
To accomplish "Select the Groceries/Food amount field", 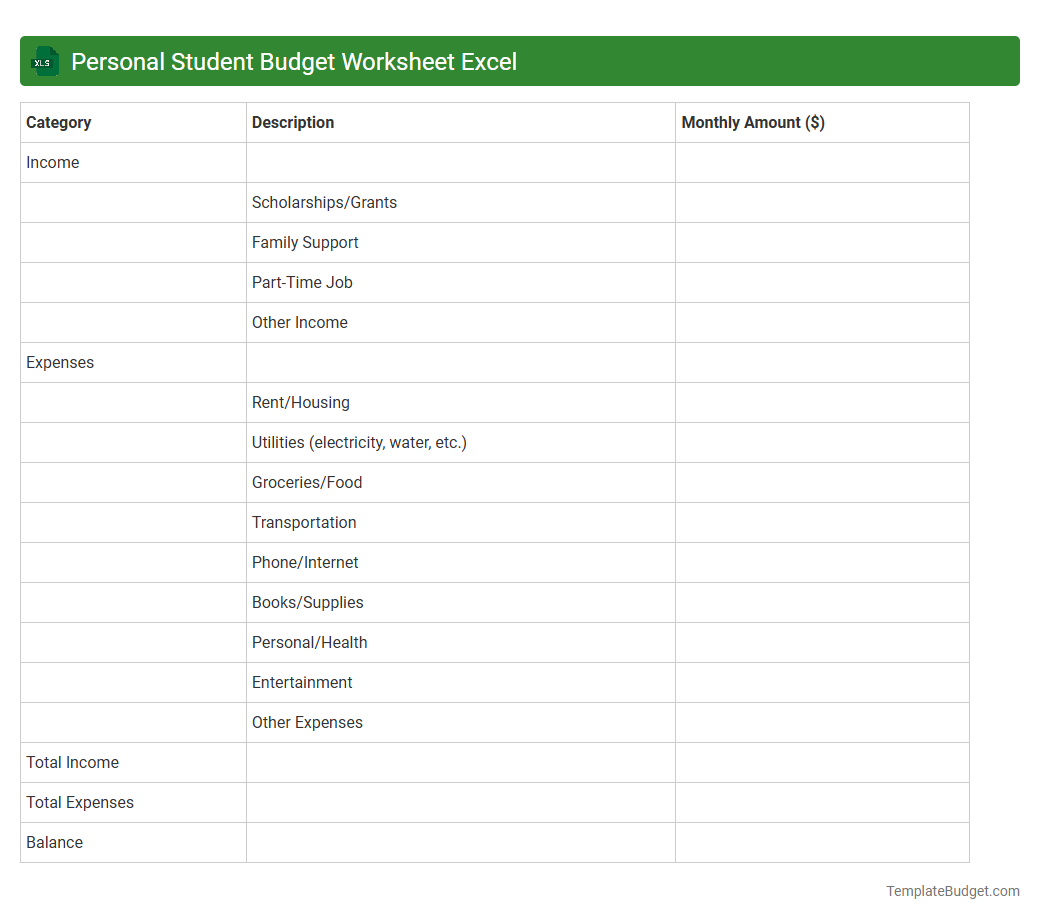I will pyautogui.click(x=822, y=482).
